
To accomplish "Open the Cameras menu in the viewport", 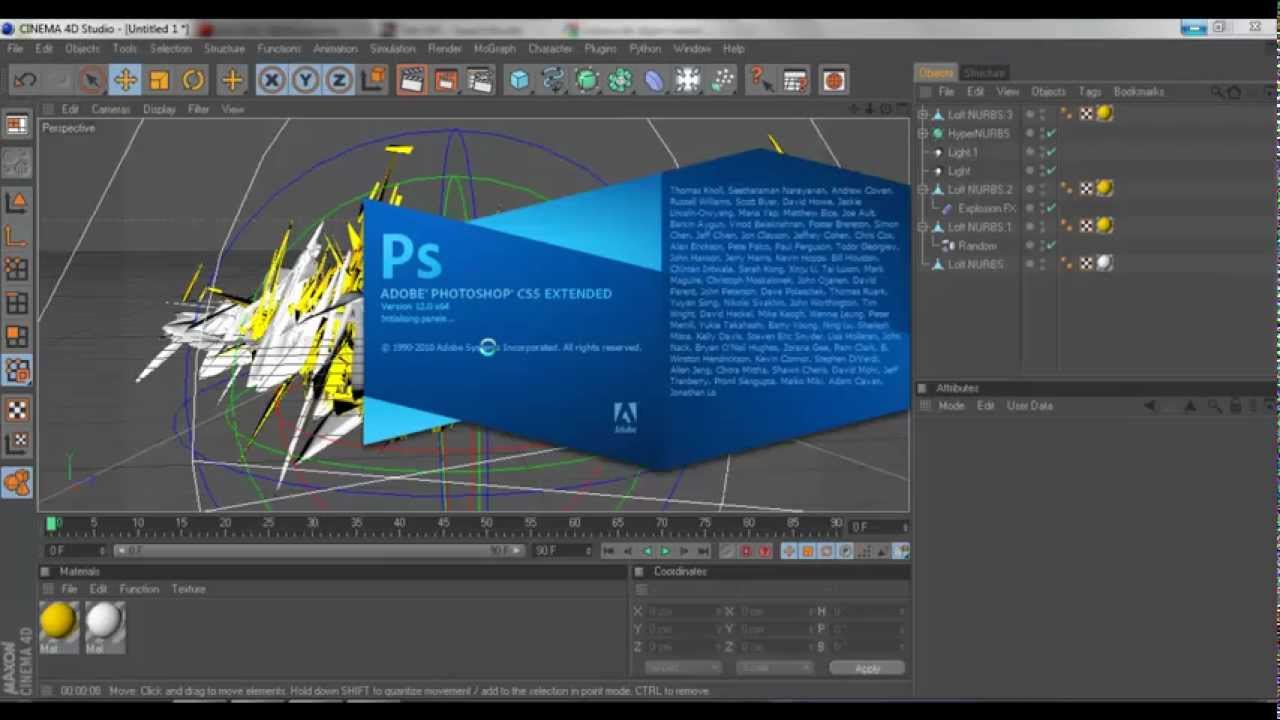I will 111,109.
